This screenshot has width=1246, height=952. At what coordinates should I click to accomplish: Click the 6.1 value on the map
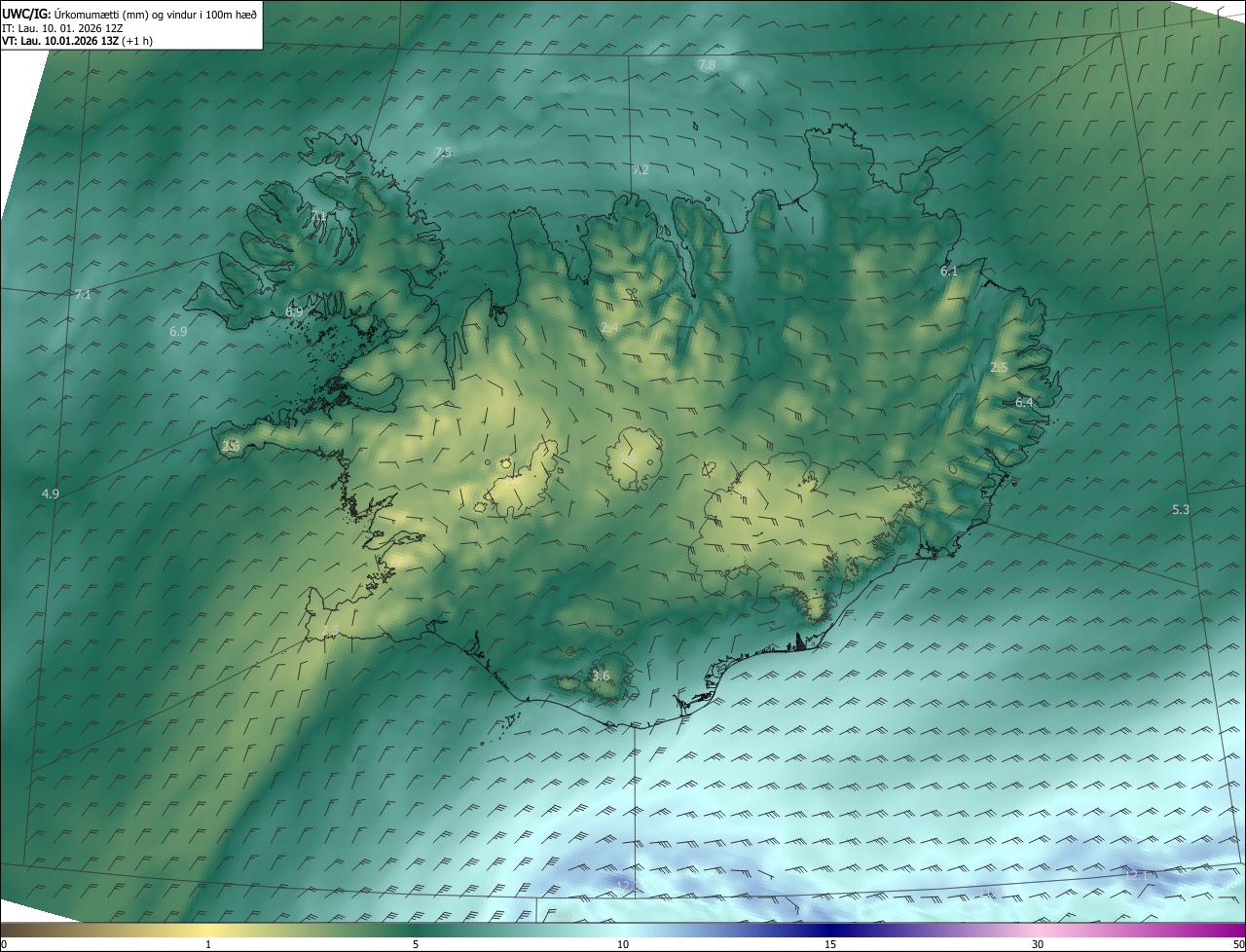coord(949,272)
